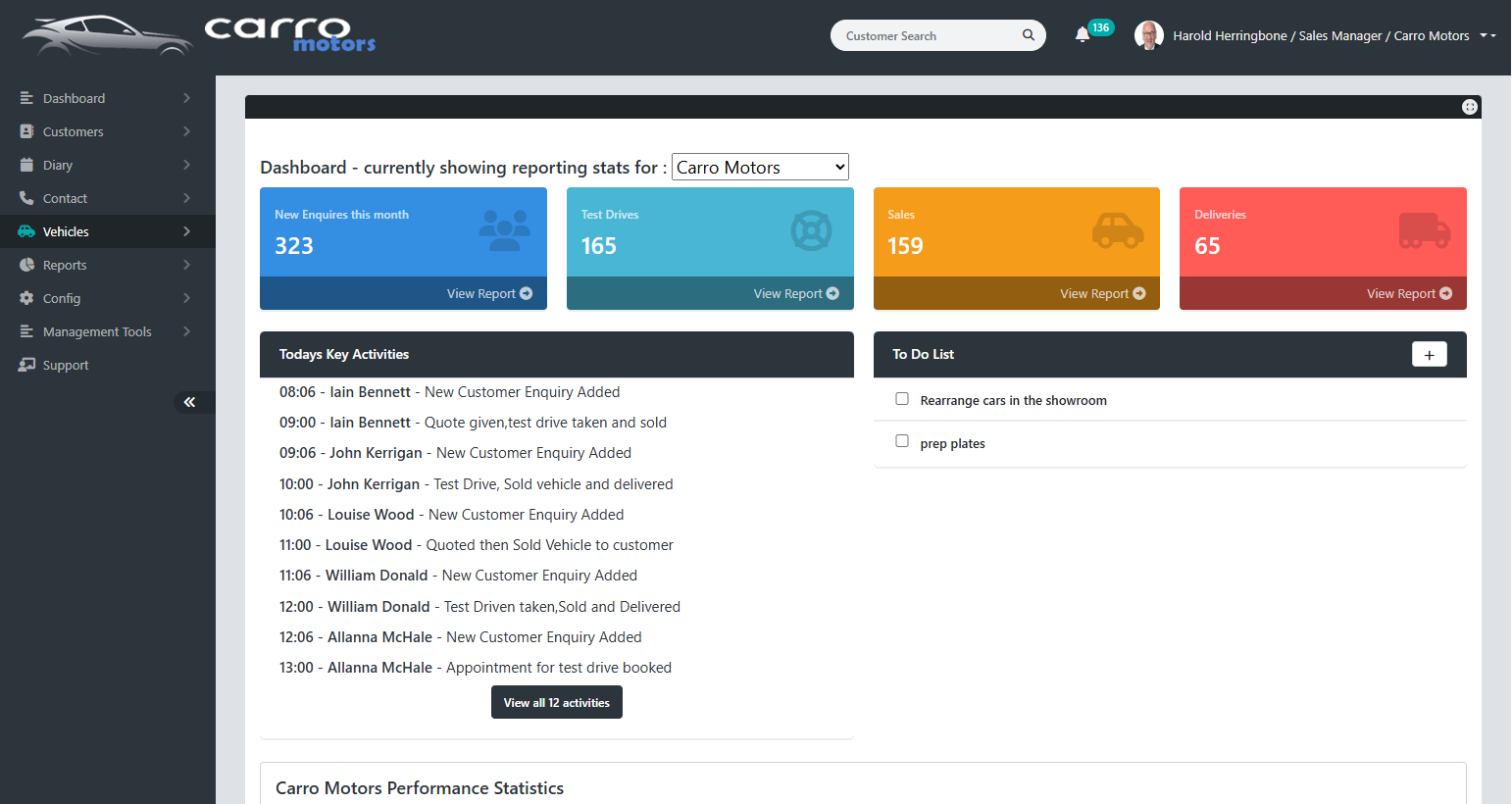
Task: Click the notifications bell icon
Action: click(x=1083, y=35)
